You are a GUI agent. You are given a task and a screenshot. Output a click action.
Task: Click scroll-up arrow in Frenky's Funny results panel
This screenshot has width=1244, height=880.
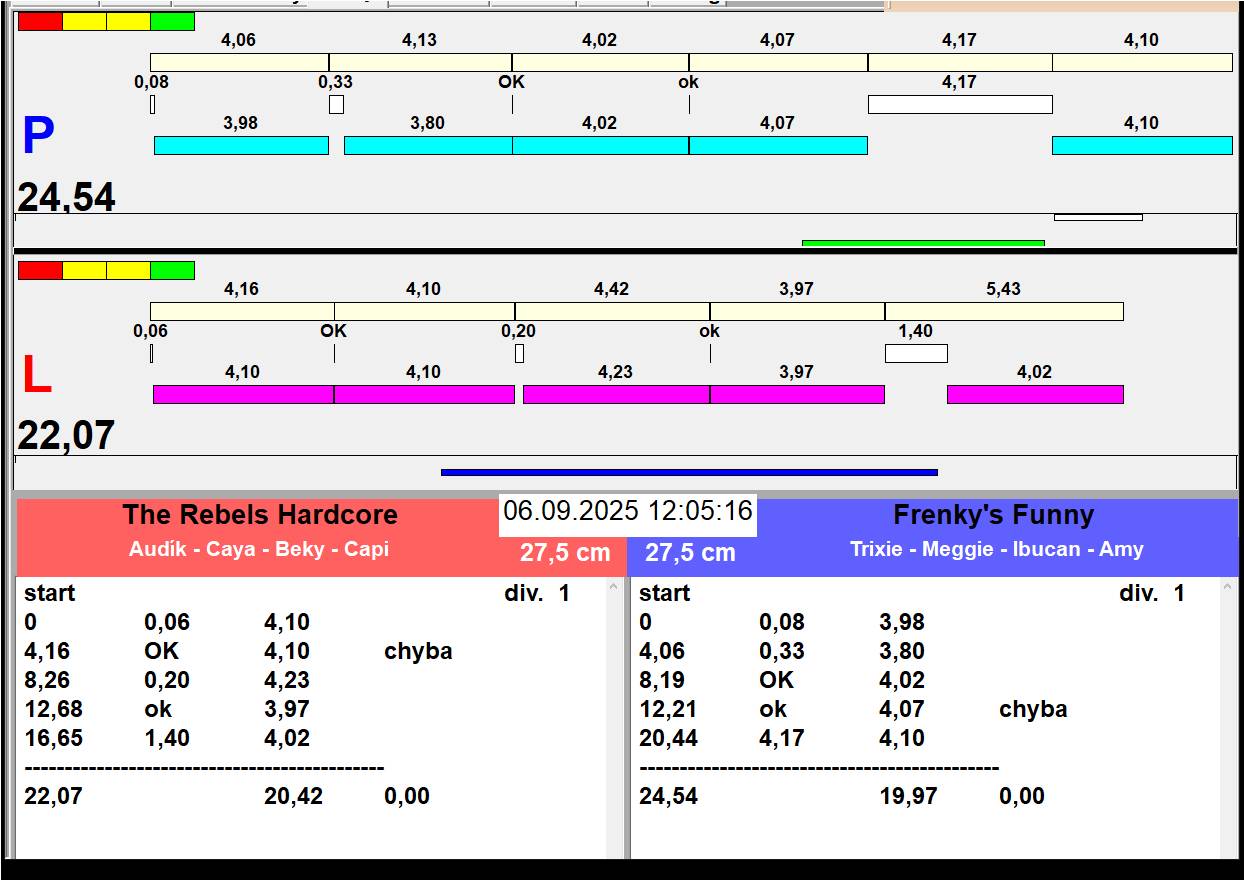point(1229,589)
